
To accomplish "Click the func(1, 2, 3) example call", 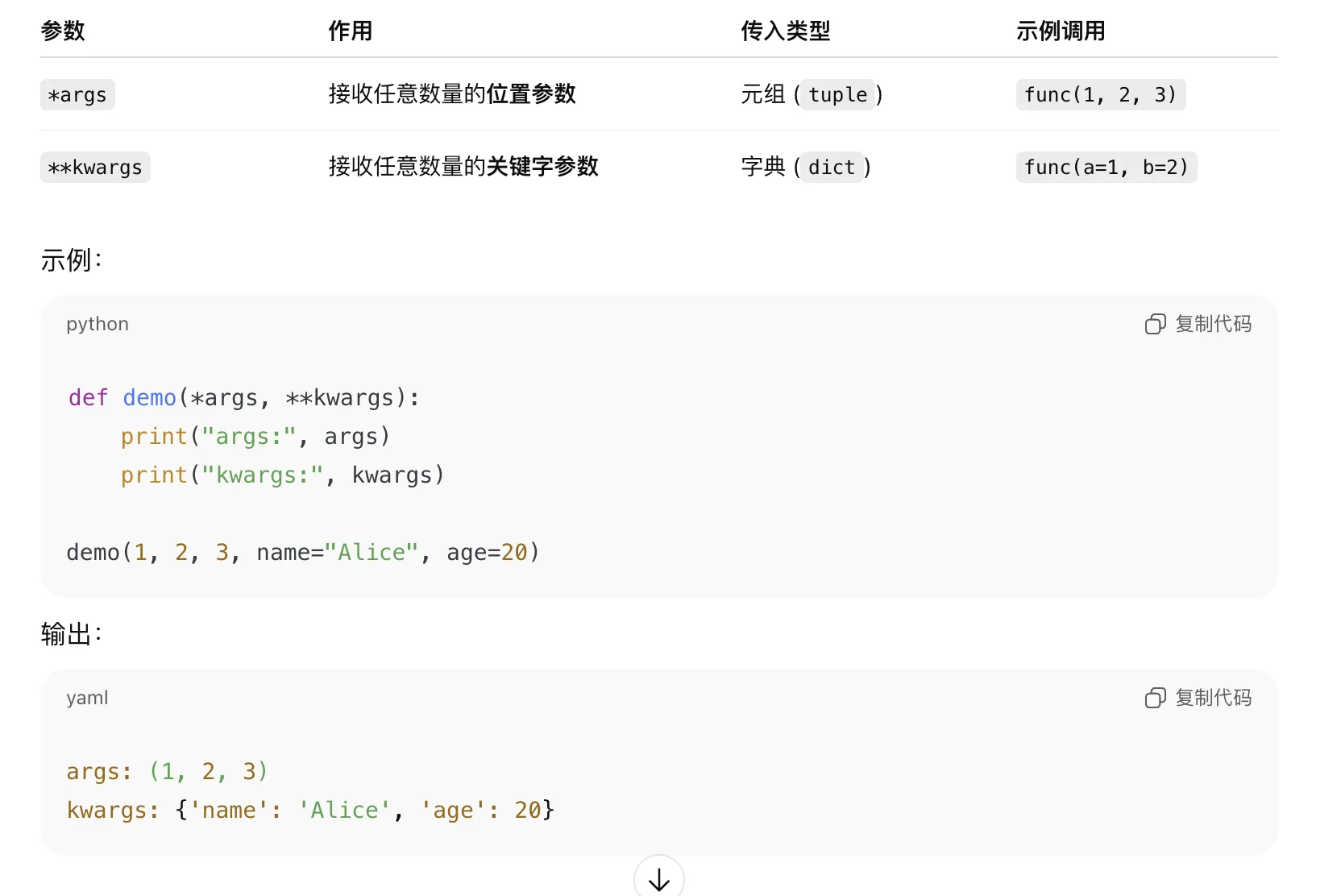I will 1100,95.
